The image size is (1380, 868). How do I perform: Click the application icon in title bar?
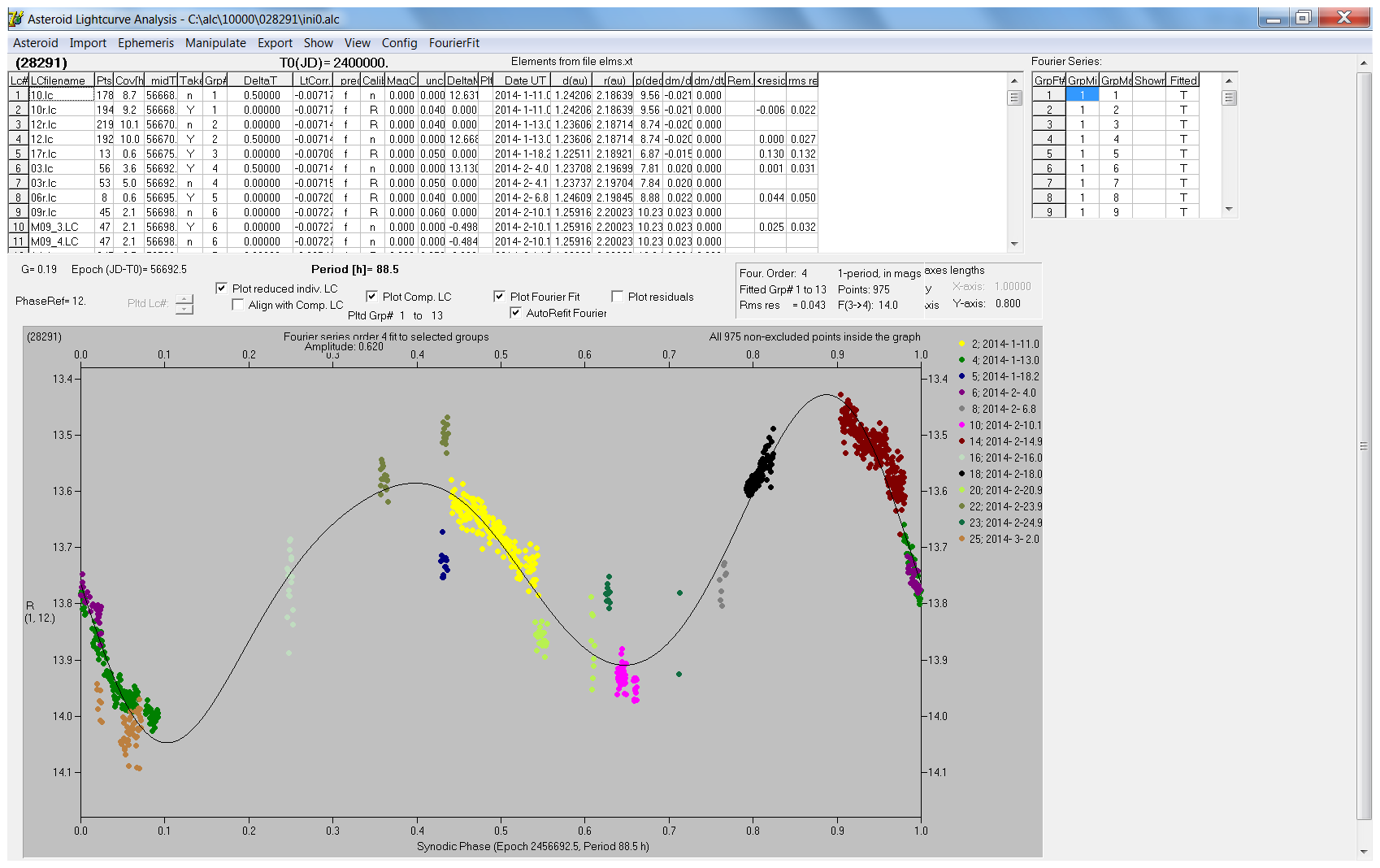[16, 19]
